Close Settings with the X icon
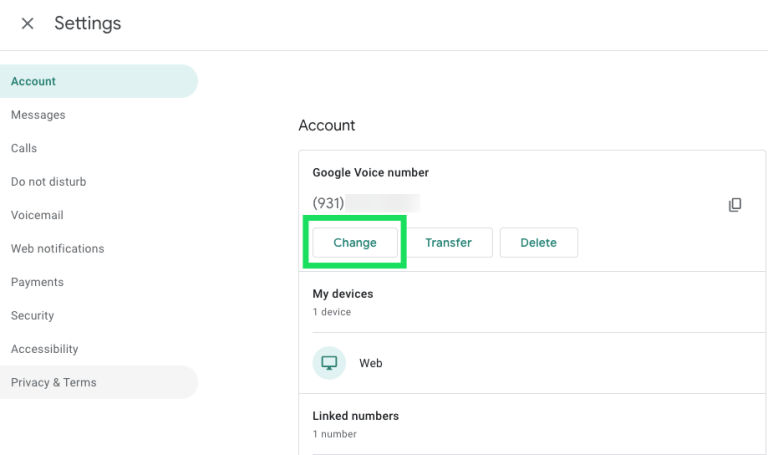Screen dimensions: 768x455 [27, 23]
